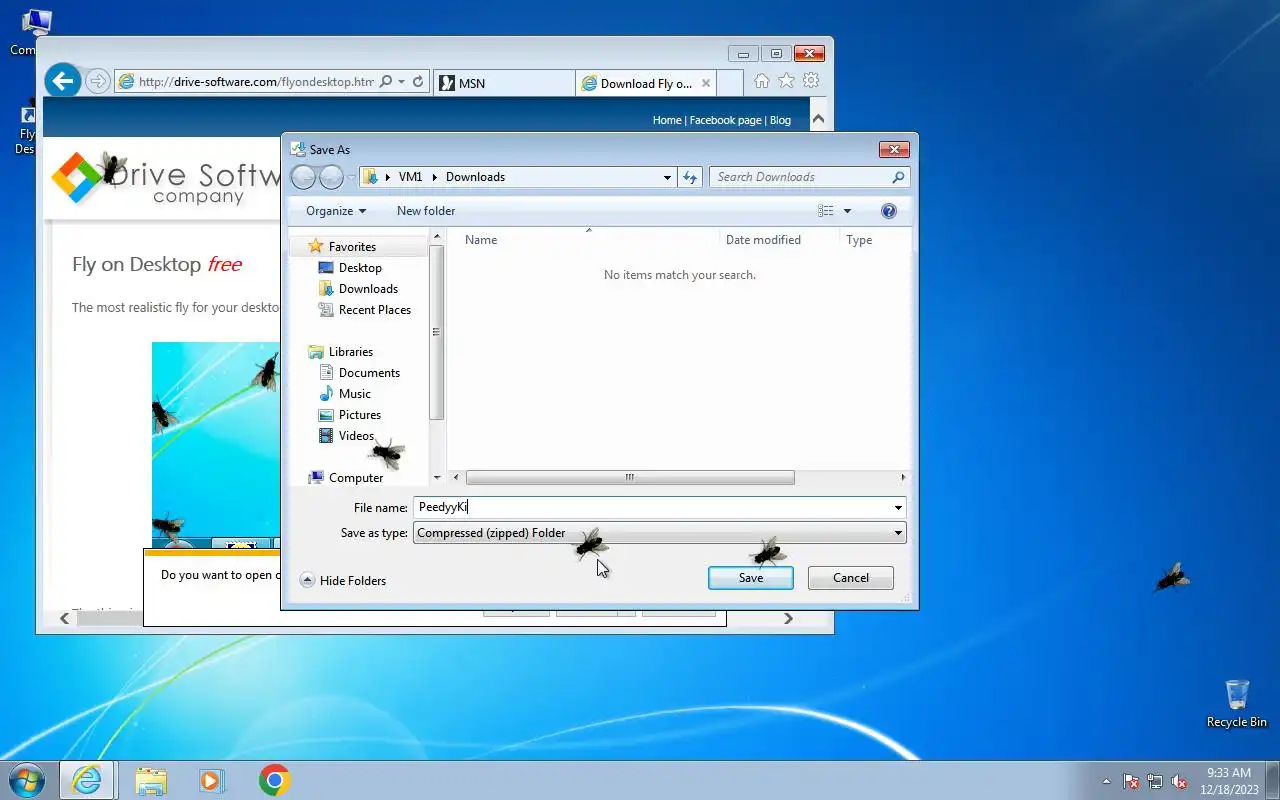Change the view using the views icon
The height and width of the screenshot is (800, 1280).
[826, 211]
